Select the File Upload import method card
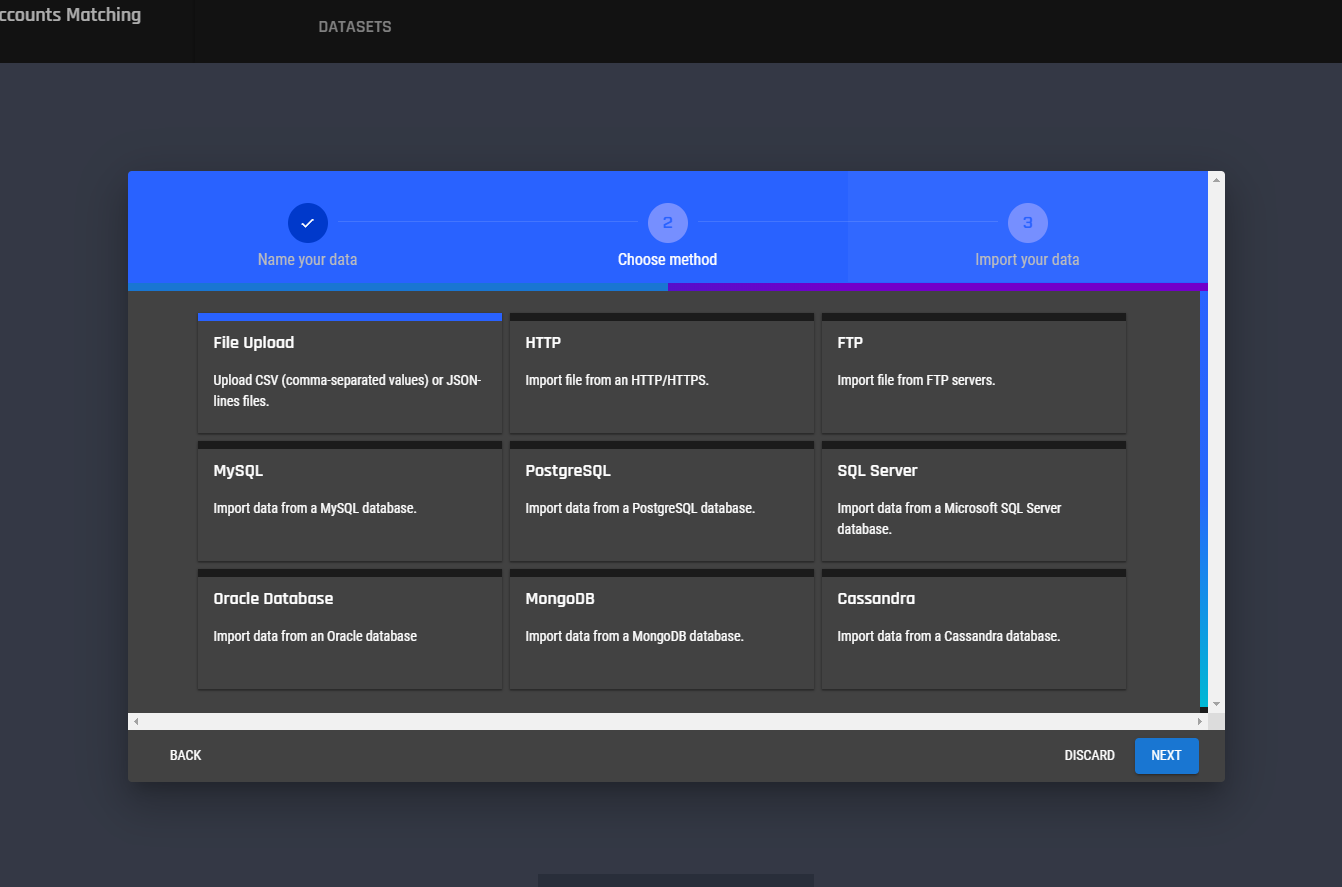Screen dimensions: 1342x887 point(350,373)
